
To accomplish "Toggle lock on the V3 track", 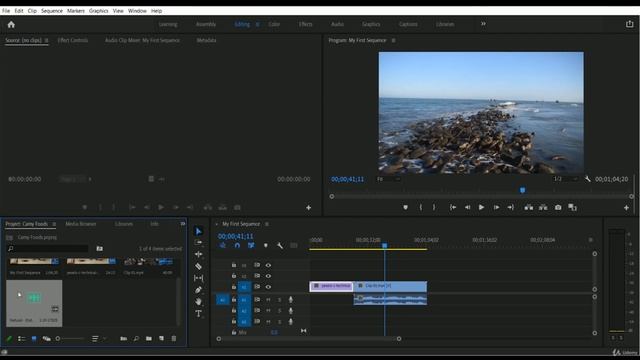I will click(x=234, y=265).
